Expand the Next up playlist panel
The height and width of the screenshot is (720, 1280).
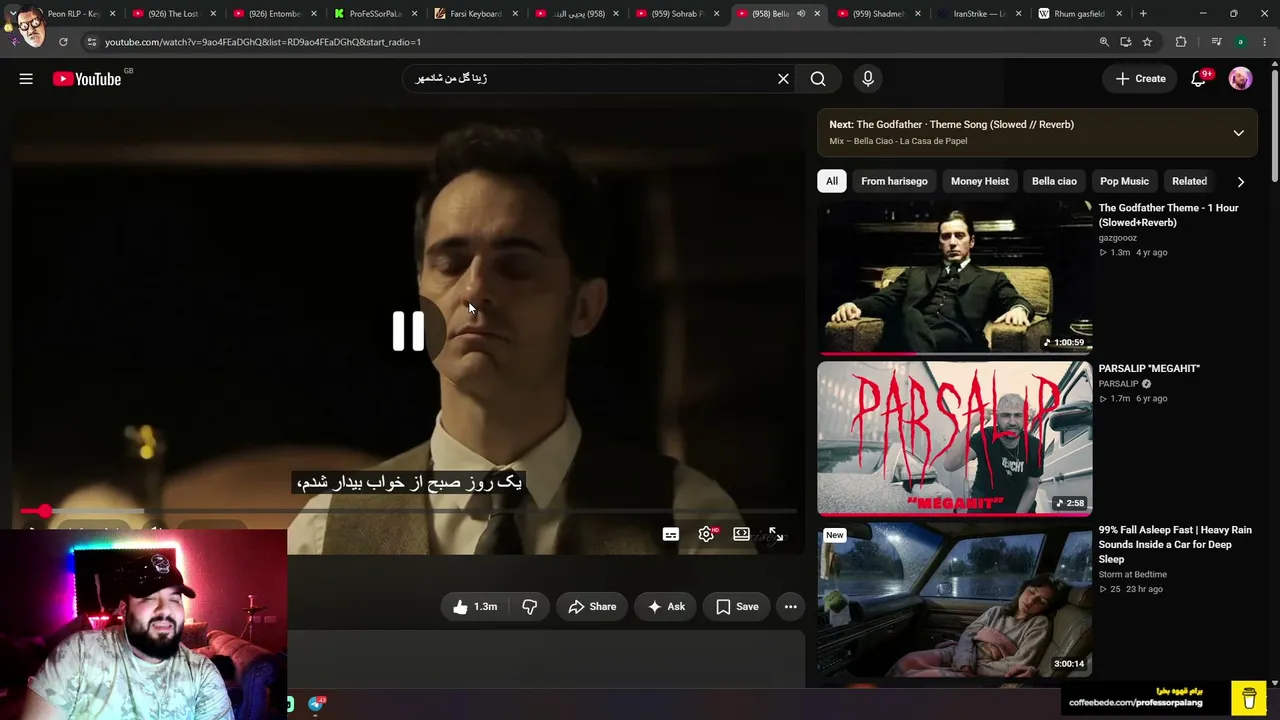tap(1238, 133)
